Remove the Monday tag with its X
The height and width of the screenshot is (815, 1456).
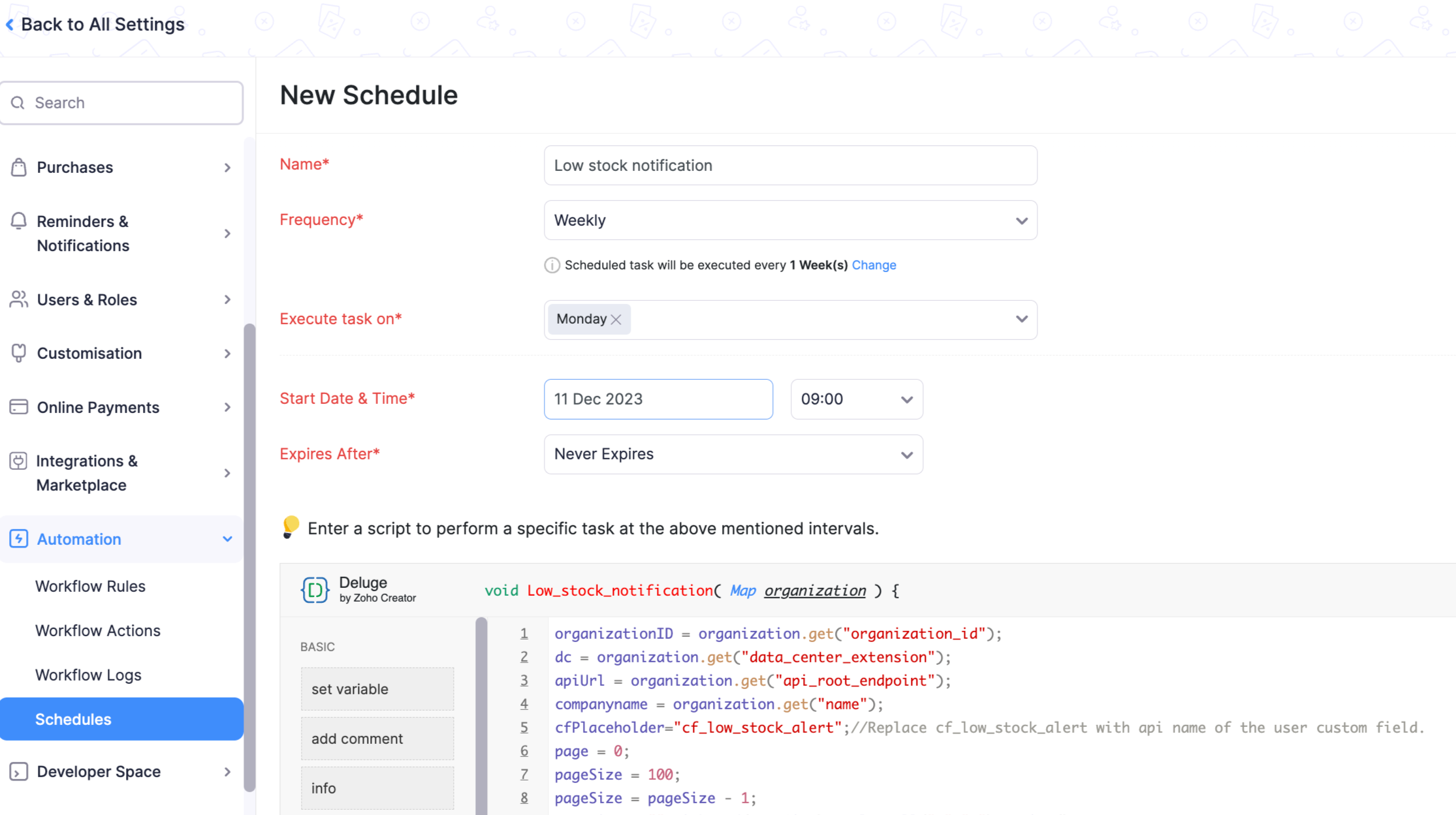(616, 319)
